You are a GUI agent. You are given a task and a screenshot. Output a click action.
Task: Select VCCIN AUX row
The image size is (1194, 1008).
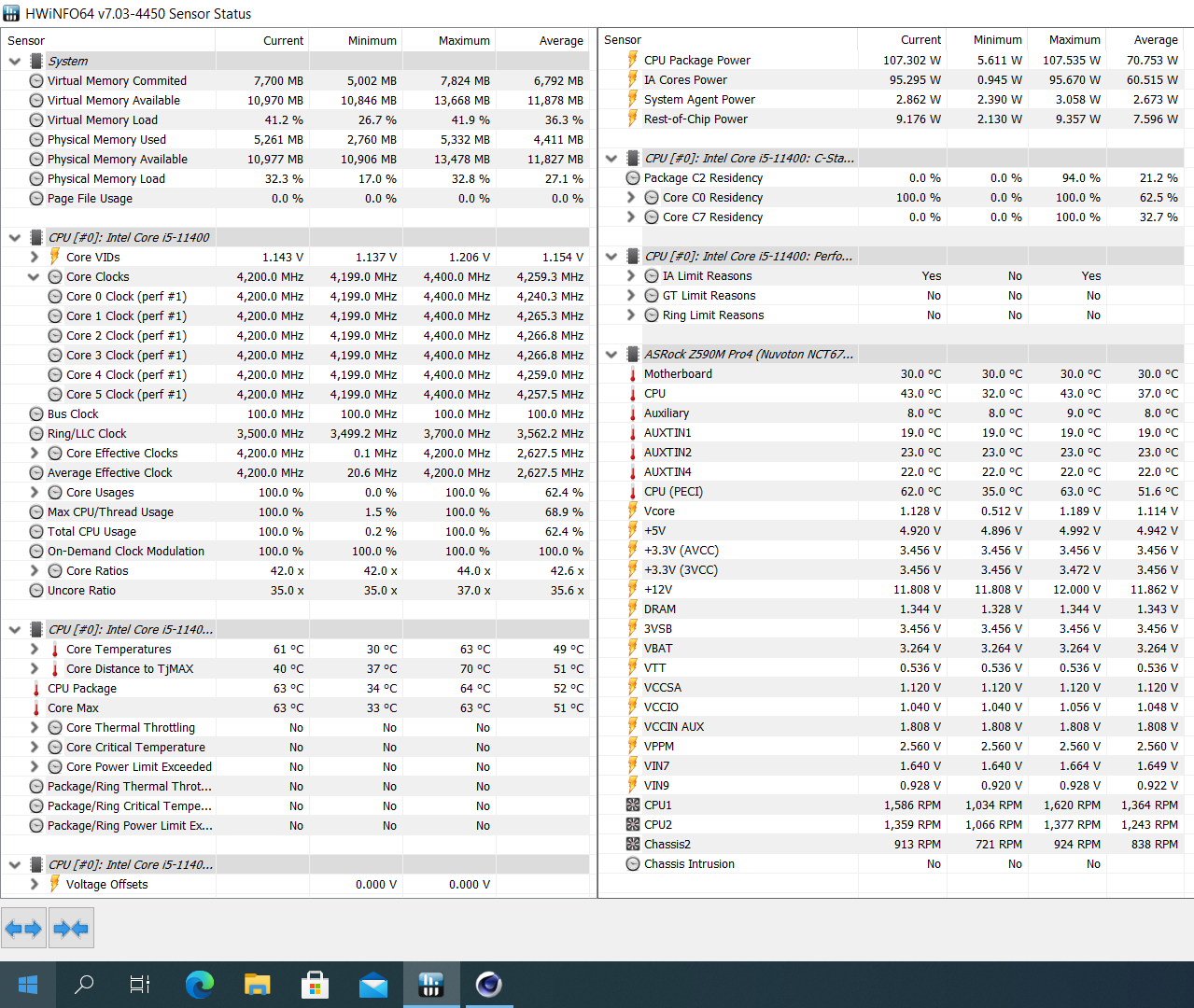click(892, 726)
